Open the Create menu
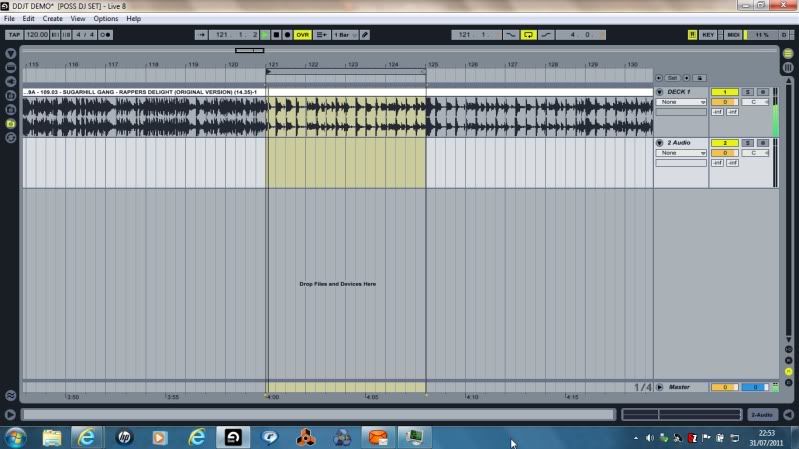 pyautogui.click(x=52, y=19)
